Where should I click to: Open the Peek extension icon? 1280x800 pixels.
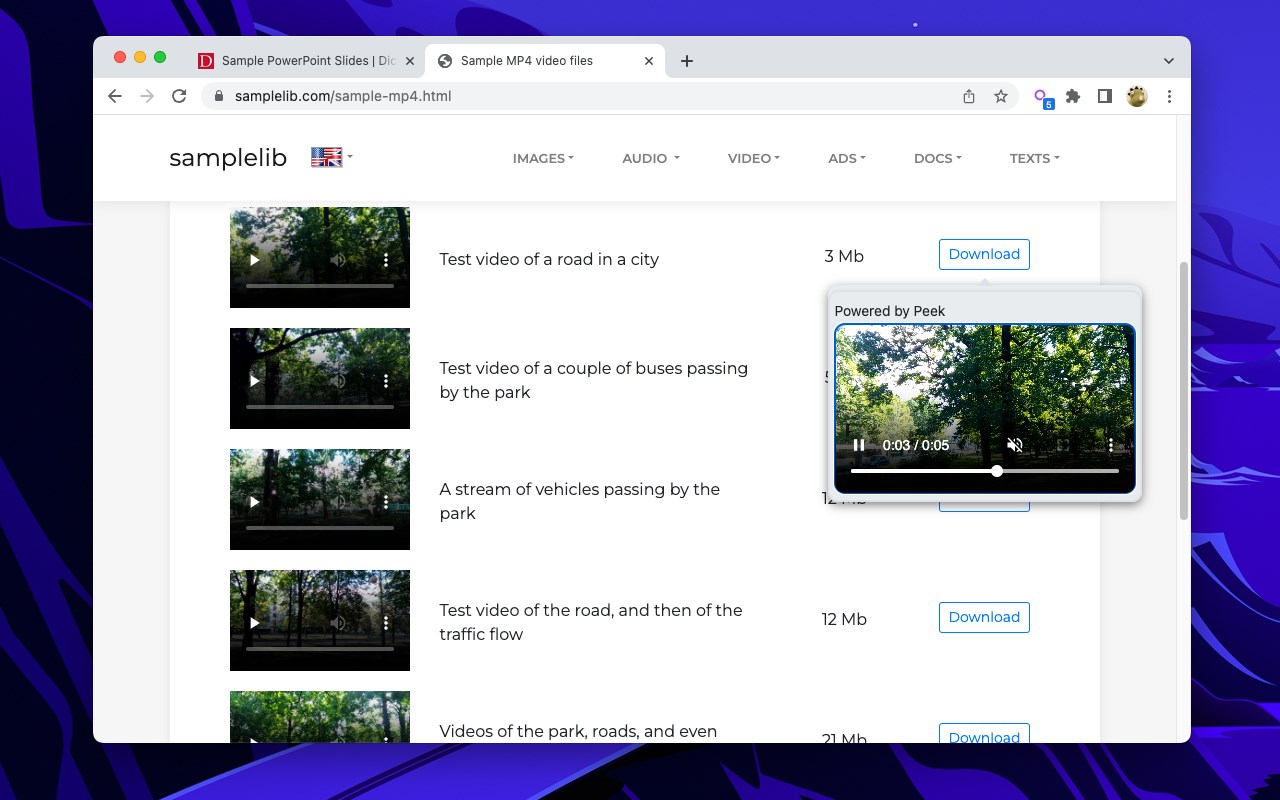click(1042, 97)
